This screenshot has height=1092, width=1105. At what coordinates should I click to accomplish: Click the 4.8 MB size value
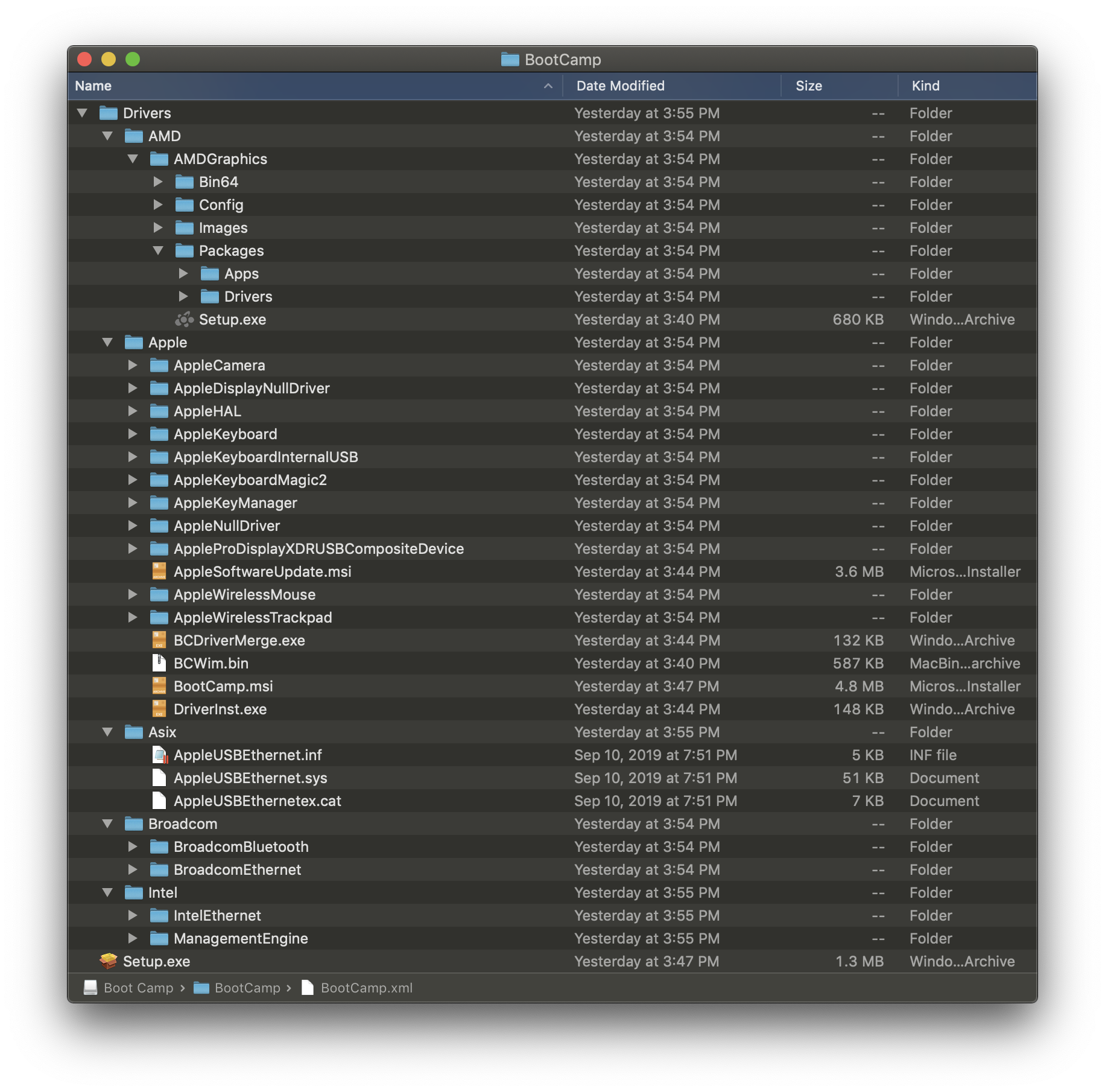point(860,686)
